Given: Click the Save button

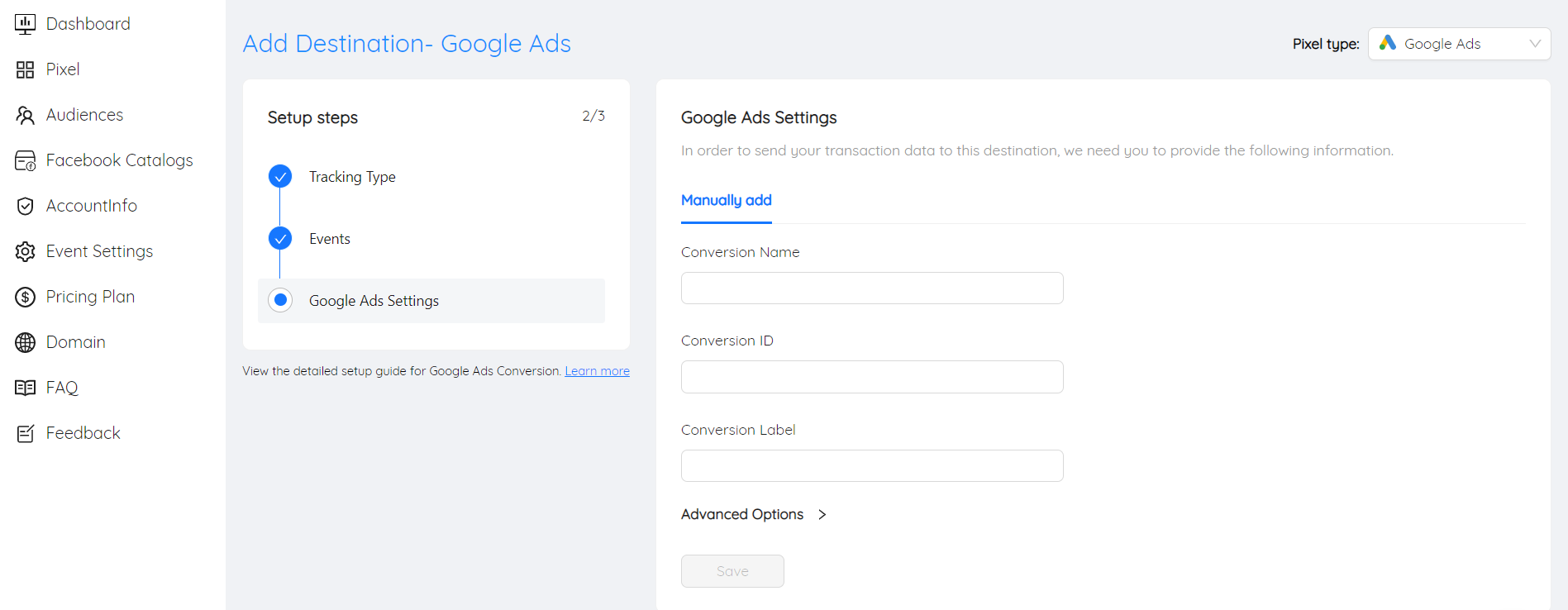Looking at the screenshot, I should (732, 571).
